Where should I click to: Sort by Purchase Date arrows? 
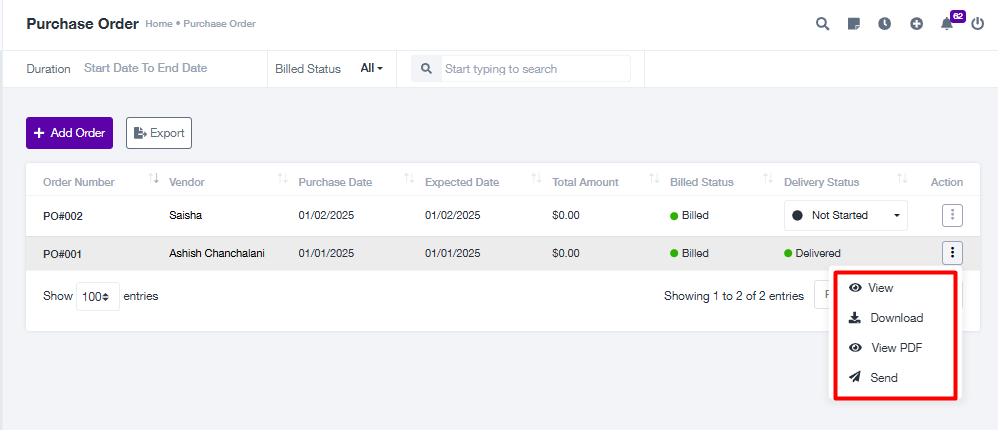click(x=409, y=179)
